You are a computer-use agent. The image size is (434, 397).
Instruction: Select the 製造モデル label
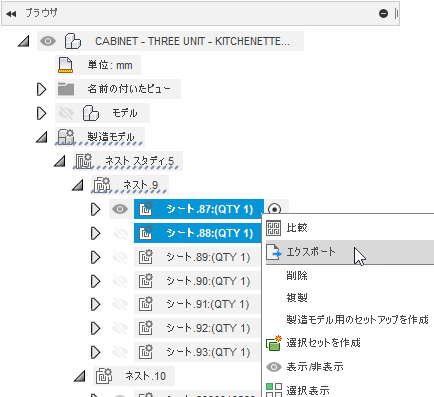[x=111, y=137]
